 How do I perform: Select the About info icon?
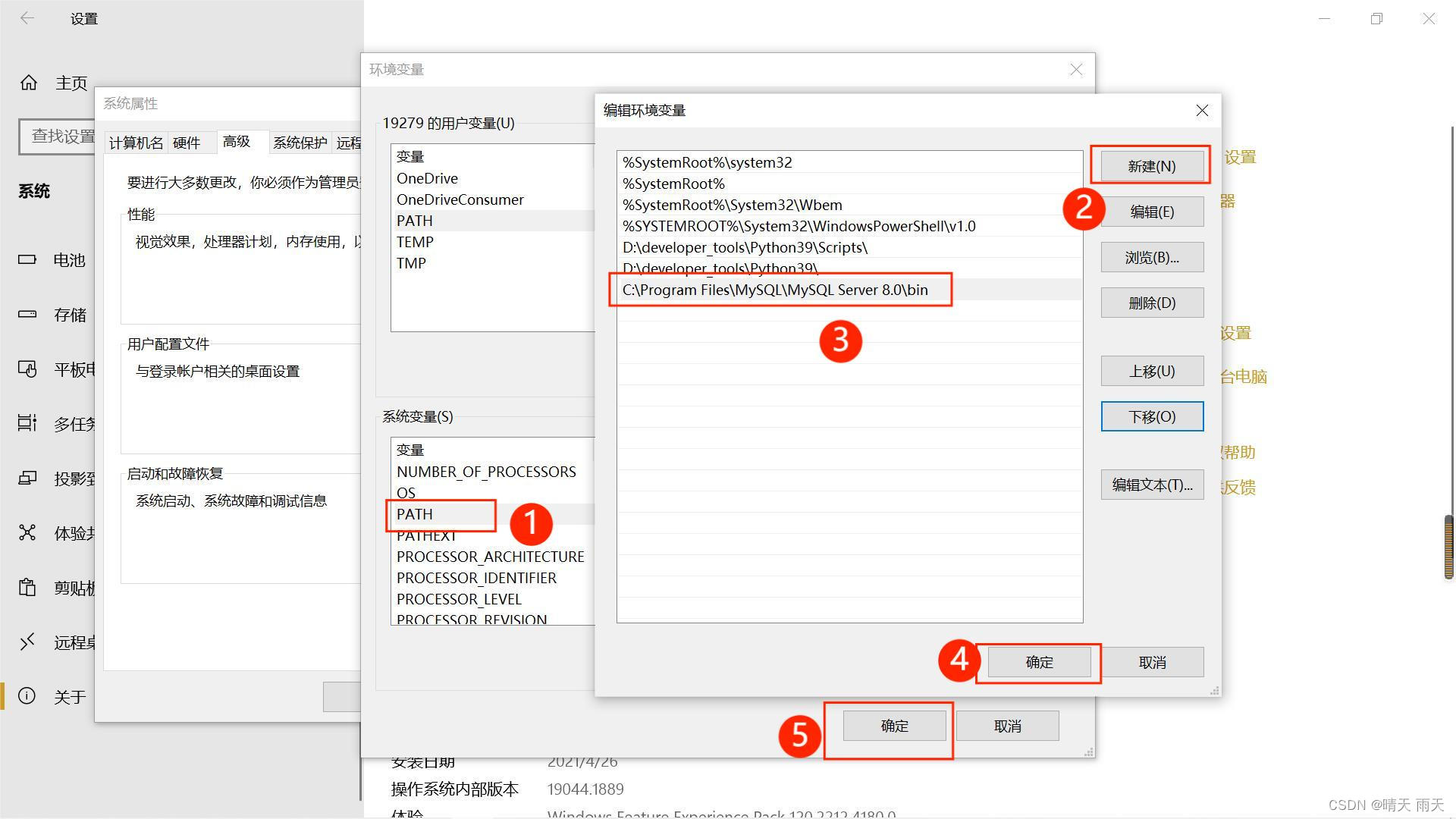point(27,696)
